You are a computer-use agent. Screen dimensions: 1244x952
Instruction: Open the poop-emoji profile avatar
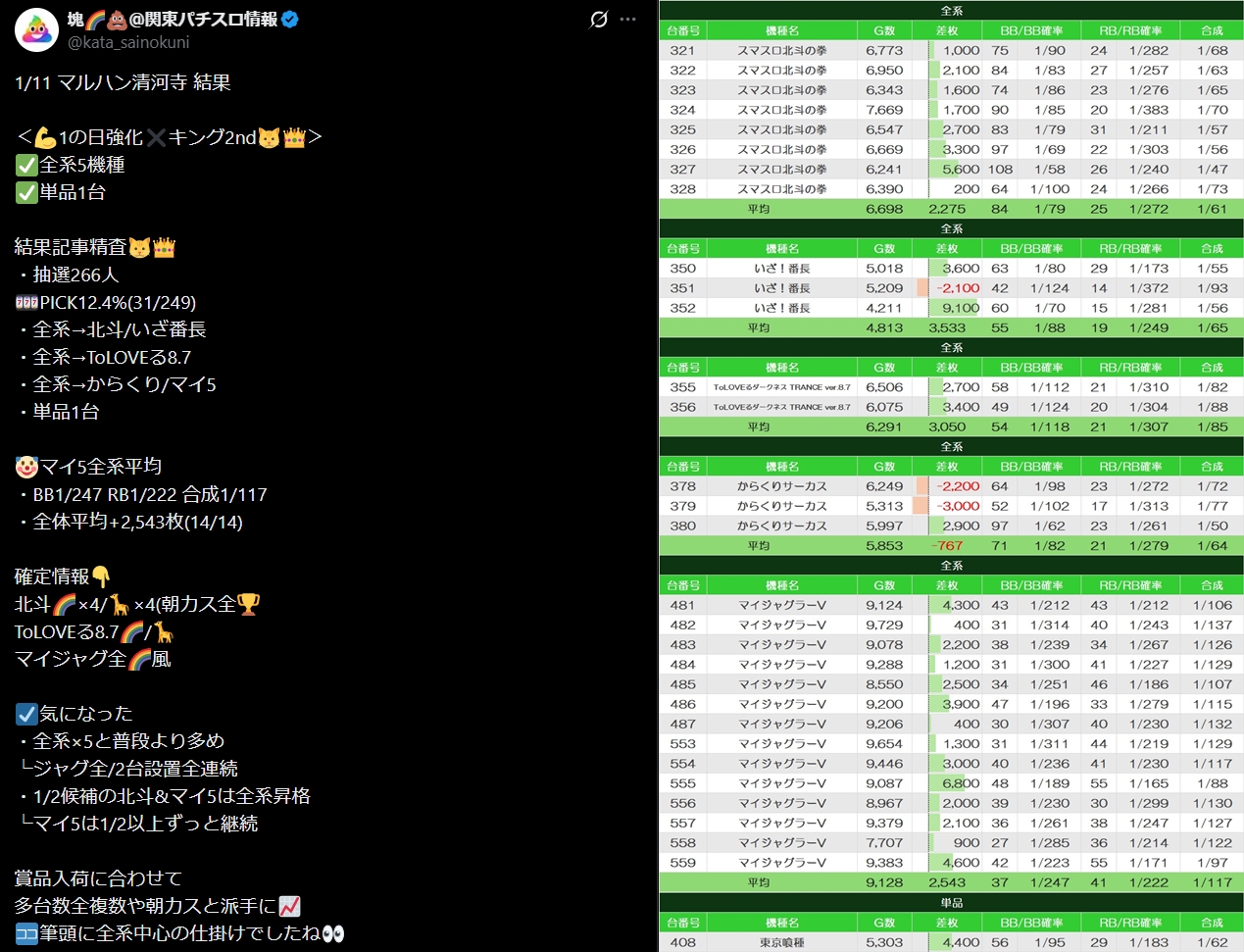click(36, 29)
